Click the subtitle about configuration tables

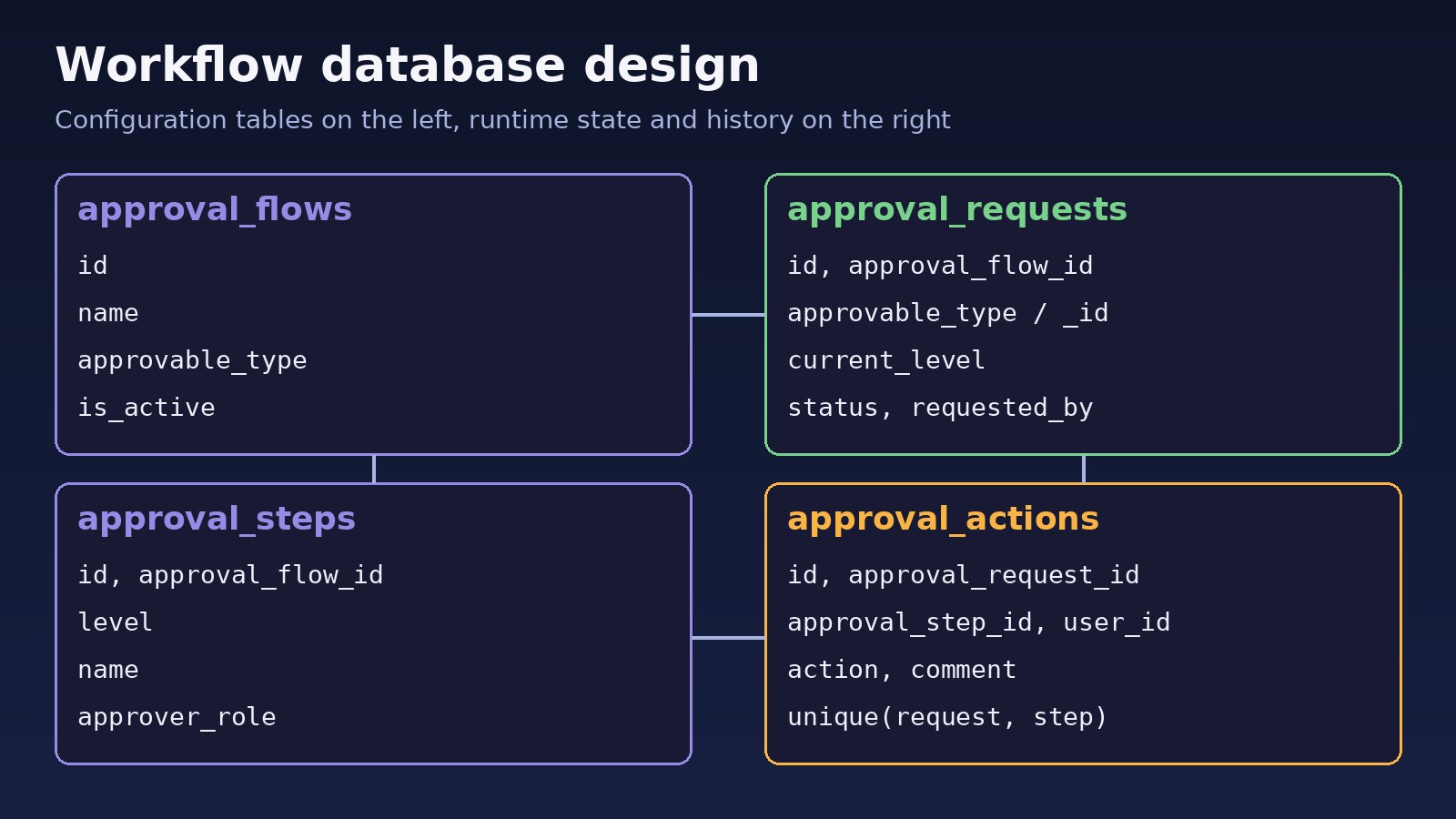[502, 120]
